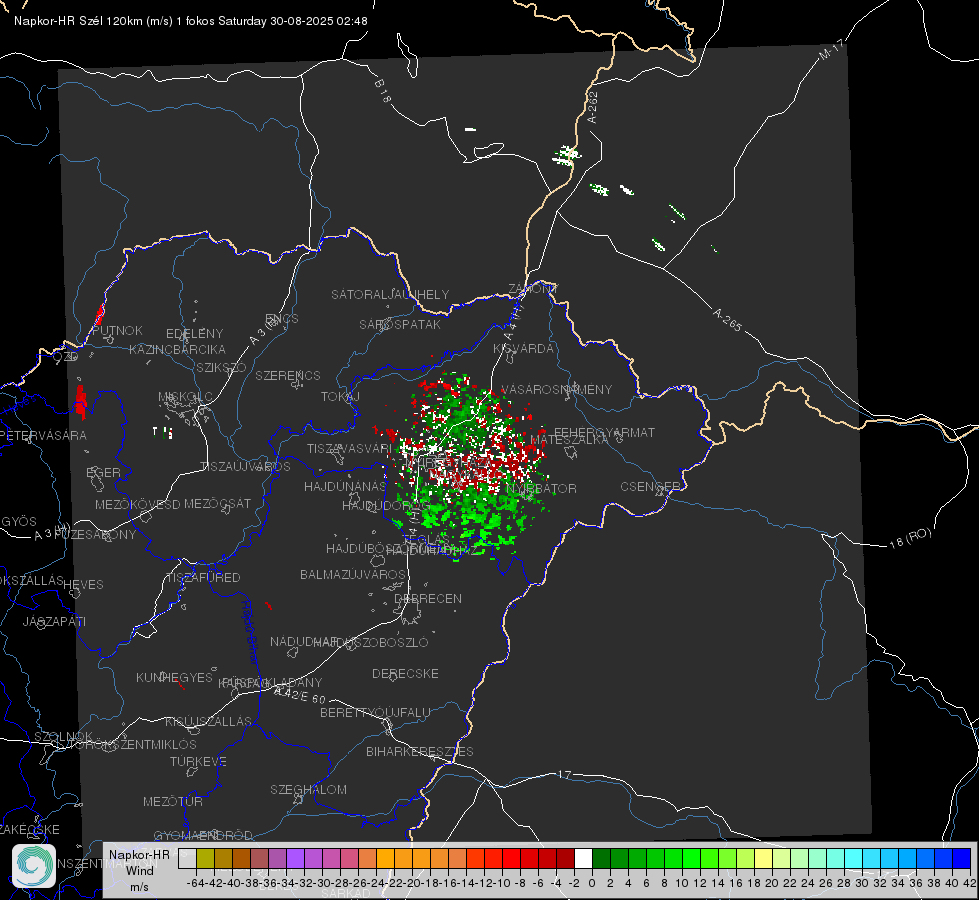The height and width of the screenshot is (900, 979).
Task: Click the BERETTYÓÚJFALU city label
Action: 375,713
